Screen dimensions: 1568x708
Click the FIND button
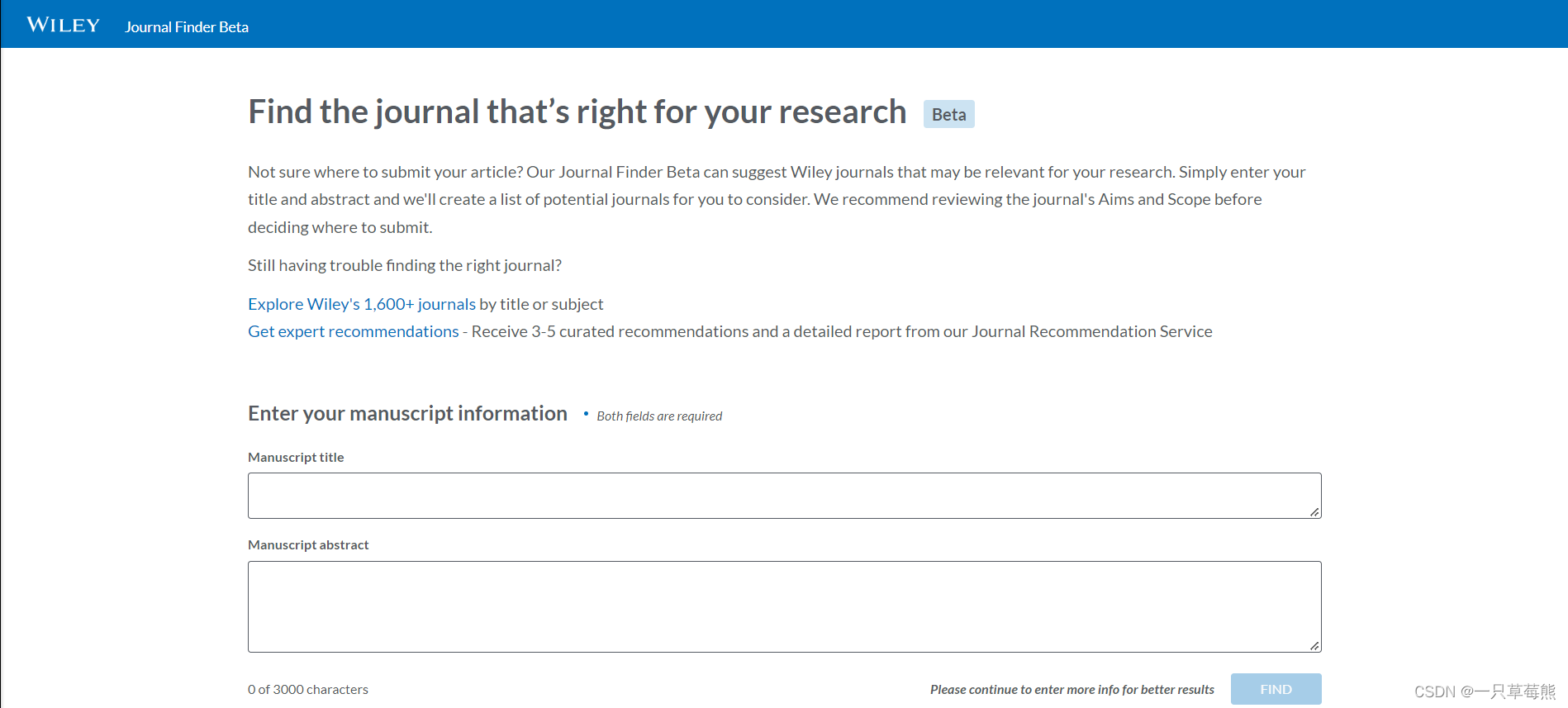pyautogui.click(x=1276, y=689)
